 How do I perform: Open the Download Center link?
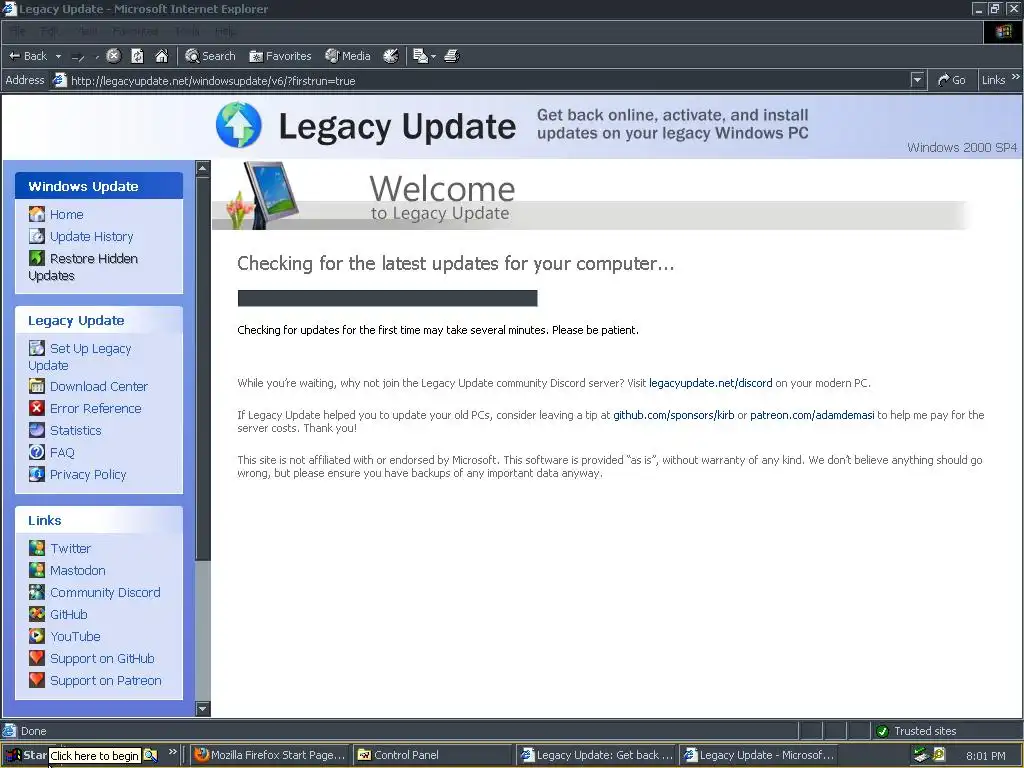[x=99, y=387]
